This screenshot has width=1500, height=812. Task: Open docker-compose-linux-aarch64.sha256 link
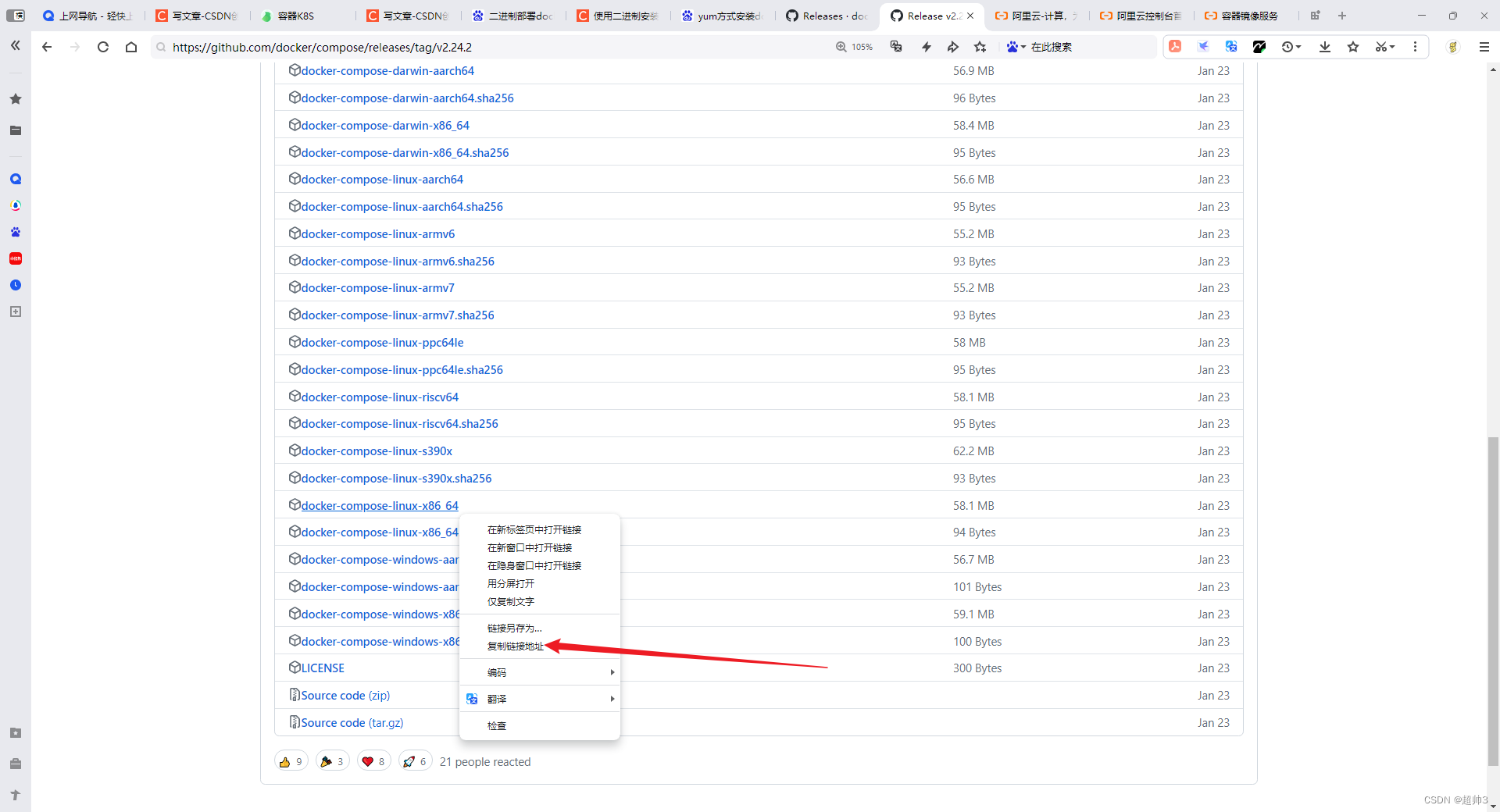tap(402, 206)
